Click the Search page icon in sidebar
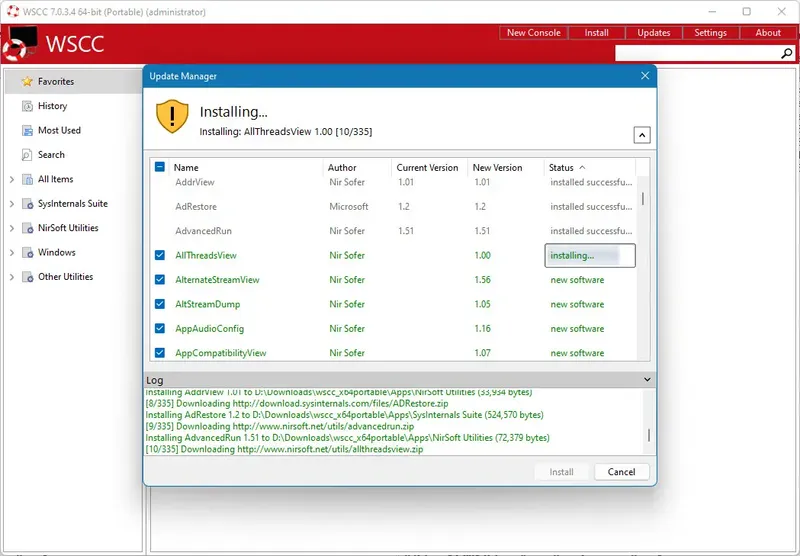 pos(27,155)
